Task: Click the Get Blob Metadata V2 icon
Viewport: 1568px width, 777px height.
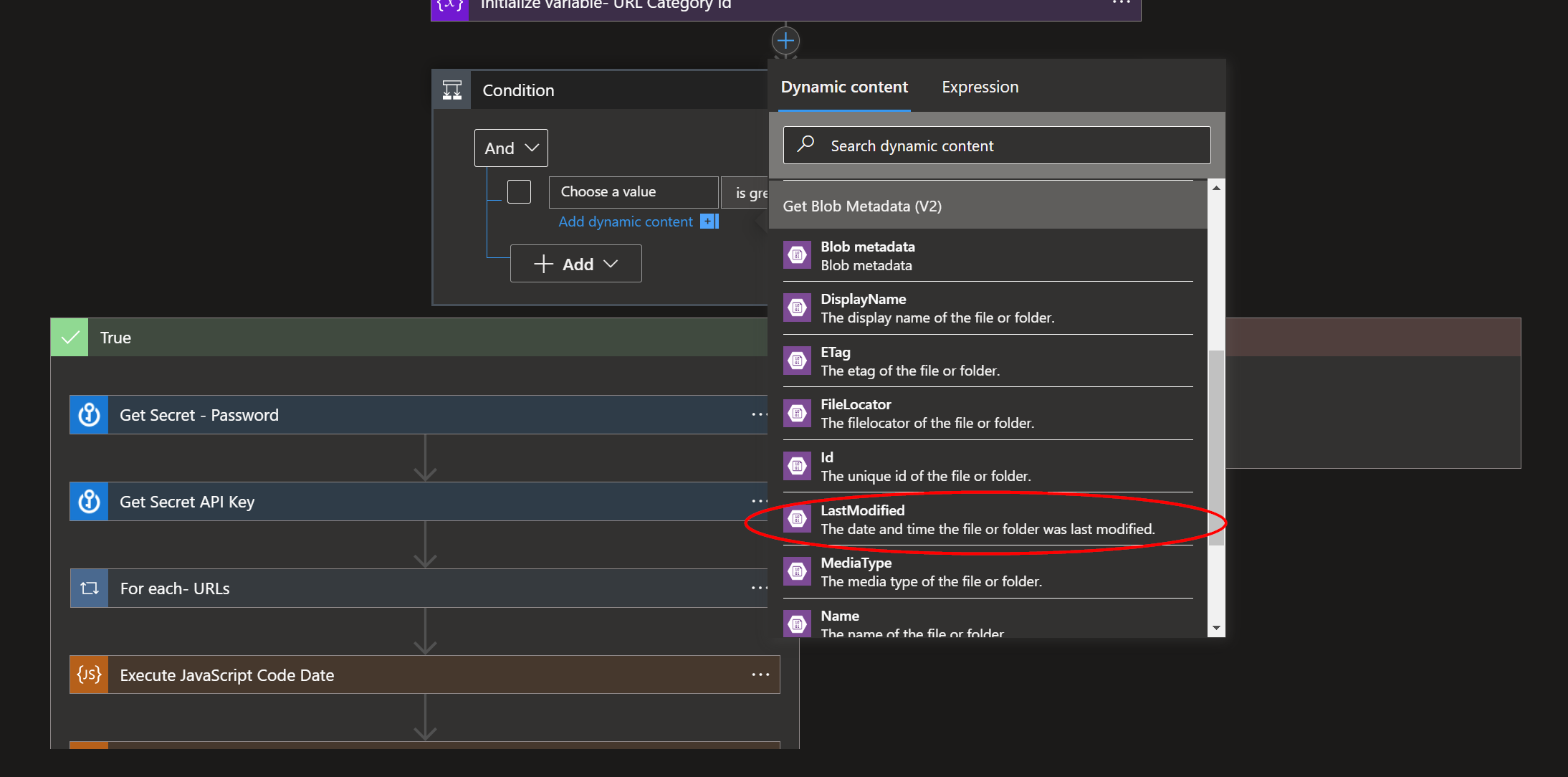Action: pyautogui.click(x=797, y=254)
